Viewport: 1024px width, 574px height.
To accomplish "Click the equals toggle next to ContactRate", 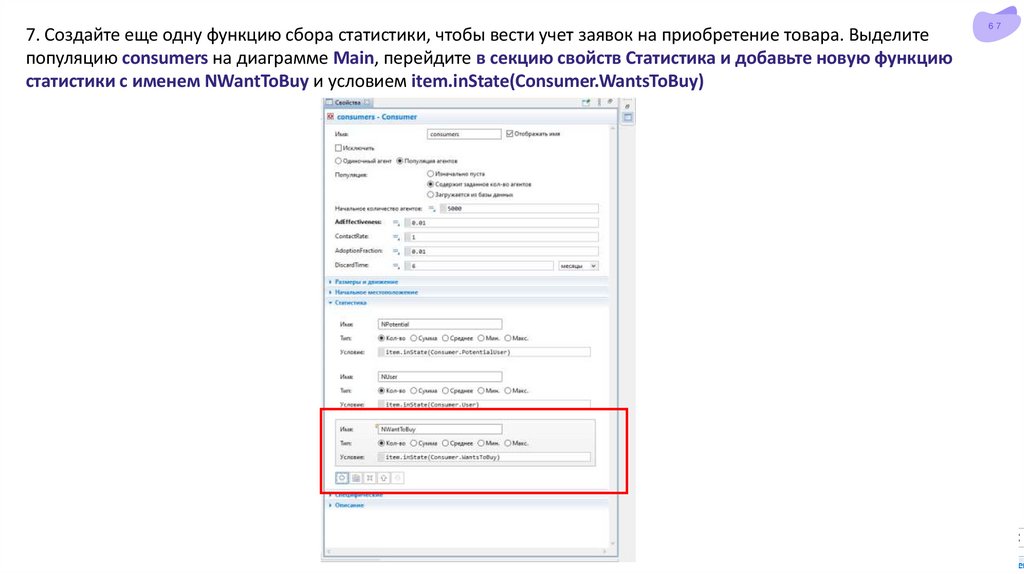I will (x=396, y=237).
